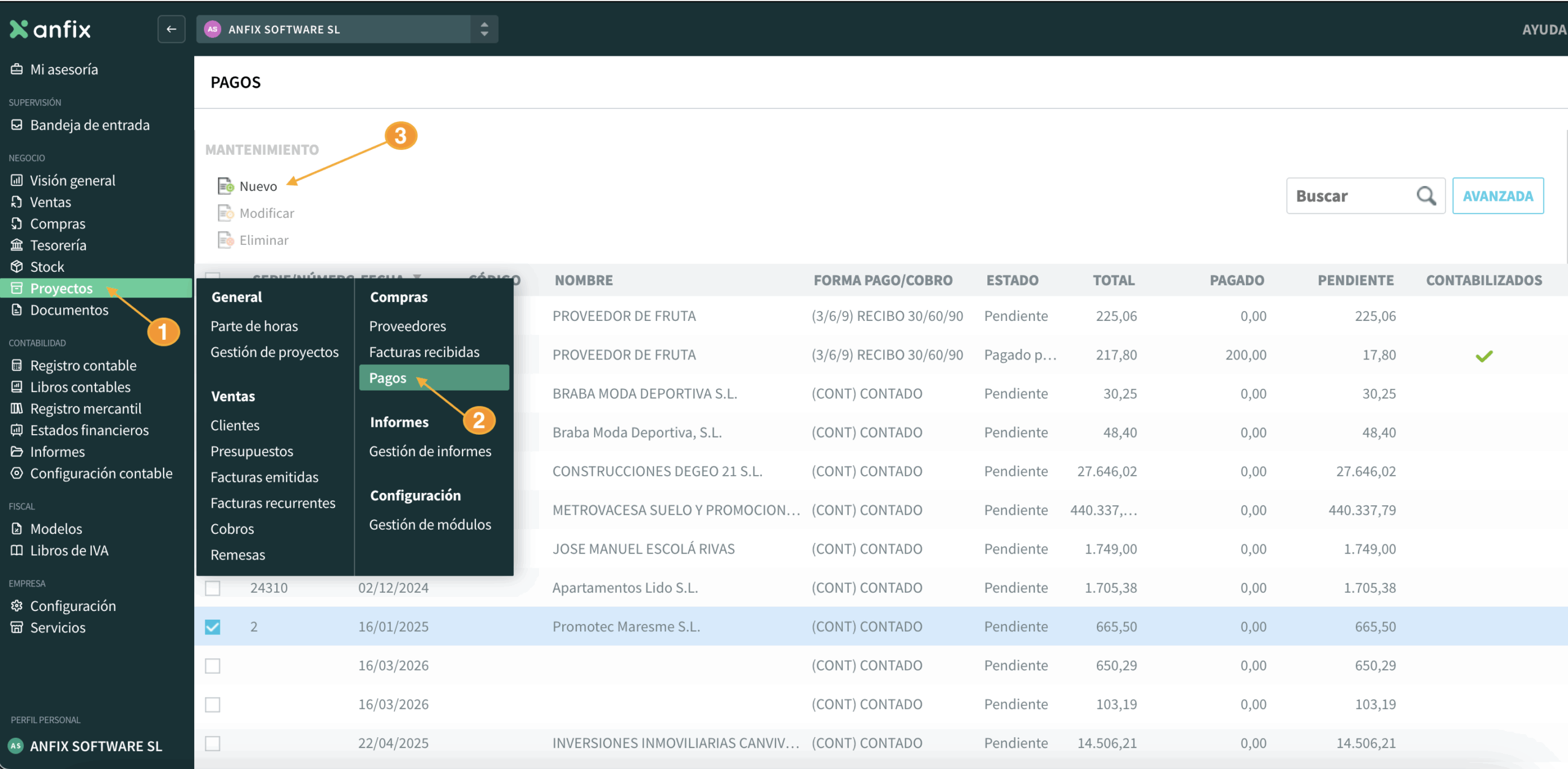Select Facturas recibidas menu entry

pos(424,352)
